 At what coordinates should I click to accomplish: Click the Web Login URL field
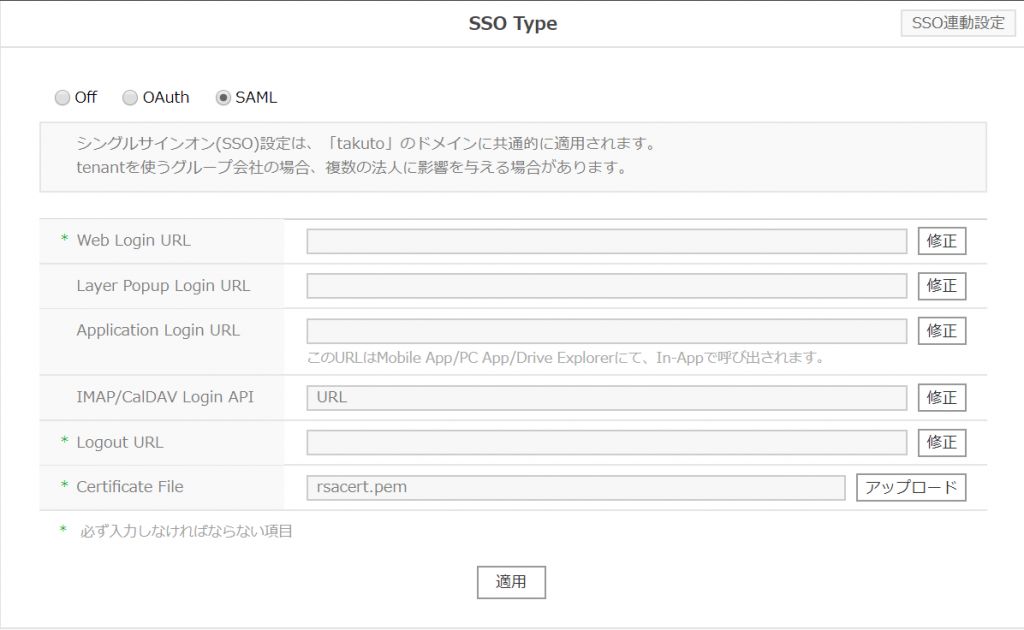coord(606,241)
